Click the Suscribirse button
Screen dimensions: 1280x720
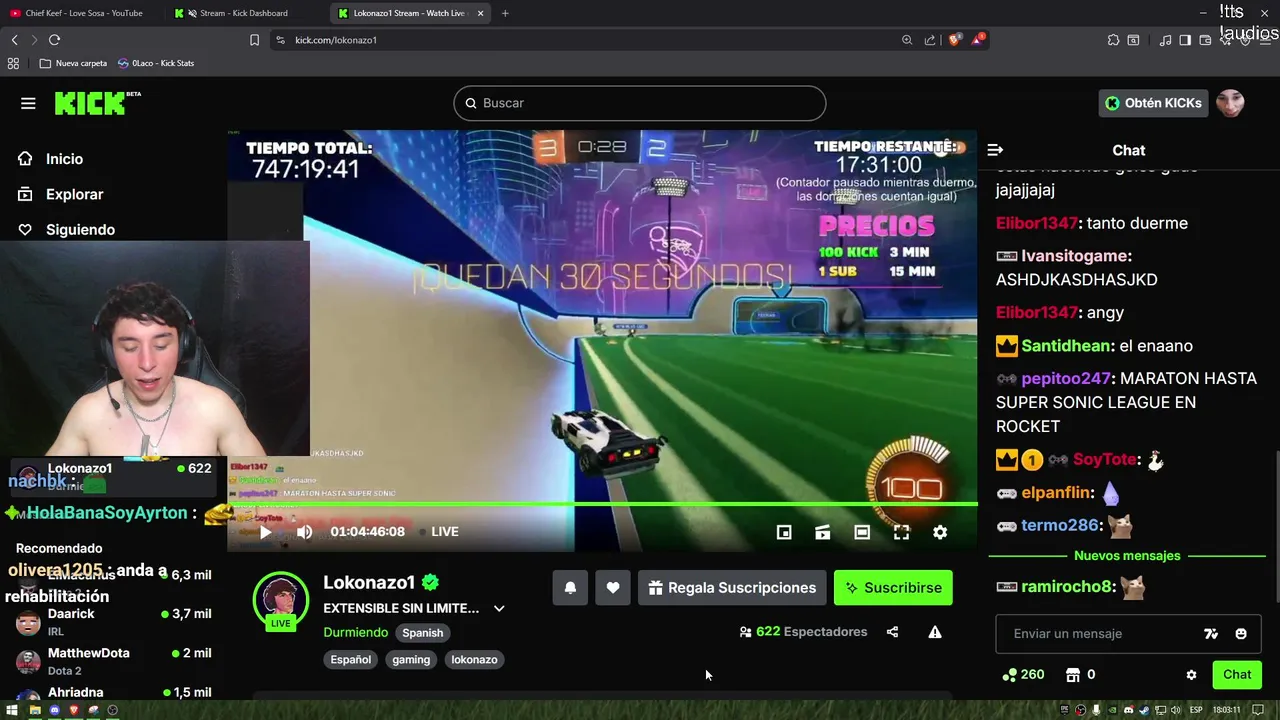(x=893, y=588)
